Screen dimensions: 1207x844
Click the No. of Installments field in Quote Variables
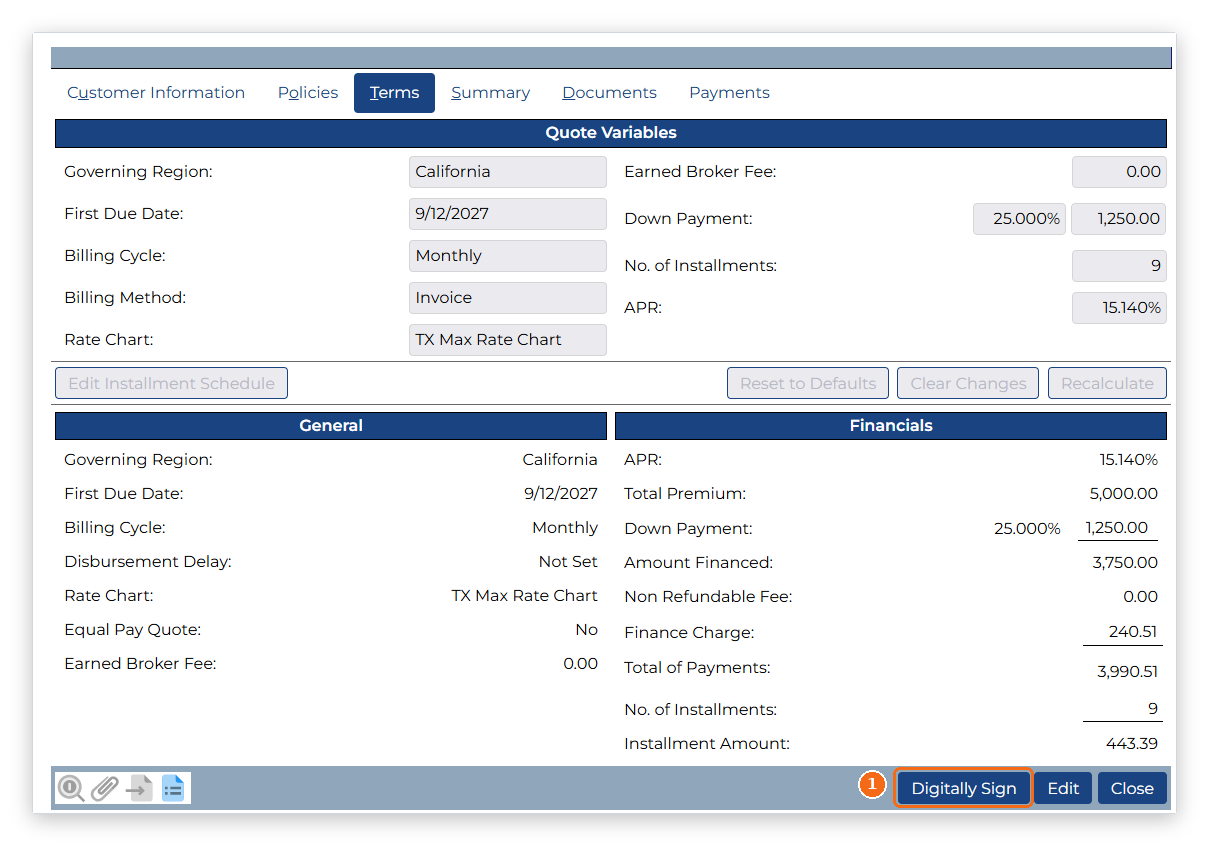pyautogui.click(x=1119, y=266)
